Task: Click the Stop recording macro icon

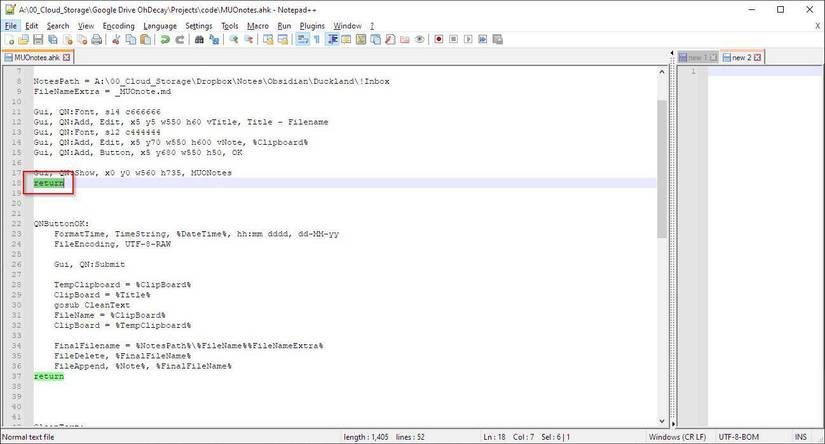Action: 454,39
